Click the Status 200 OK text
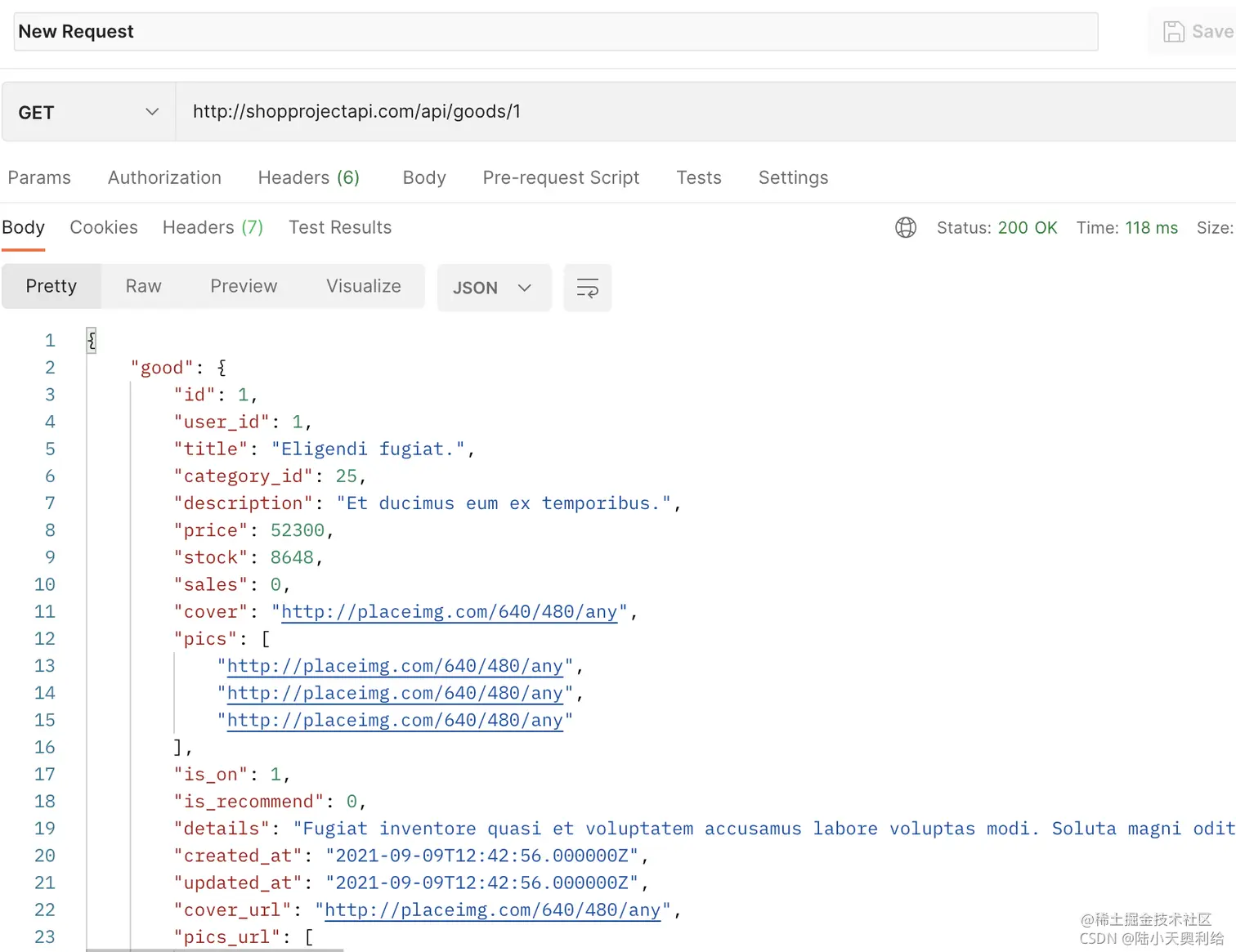This screenshot has width=1236, height=952. point(997,228)
